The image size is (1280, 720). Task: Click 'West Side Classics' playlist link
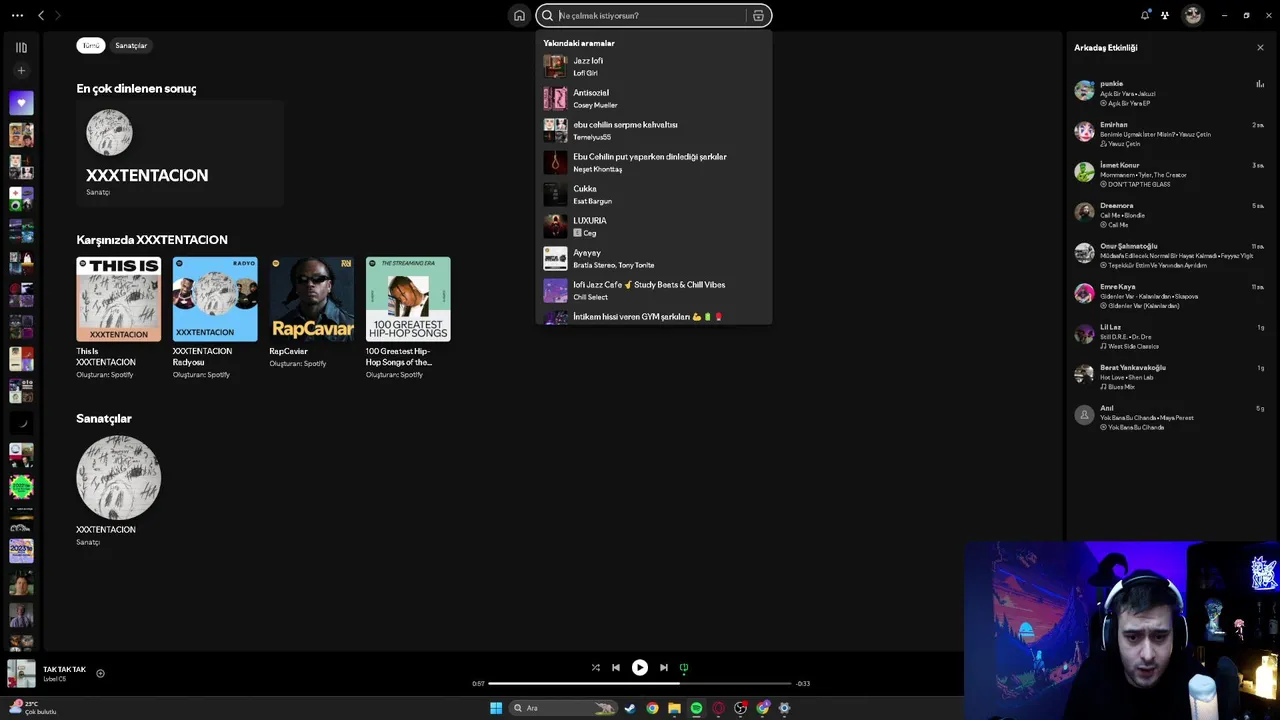coord(1131,346)
